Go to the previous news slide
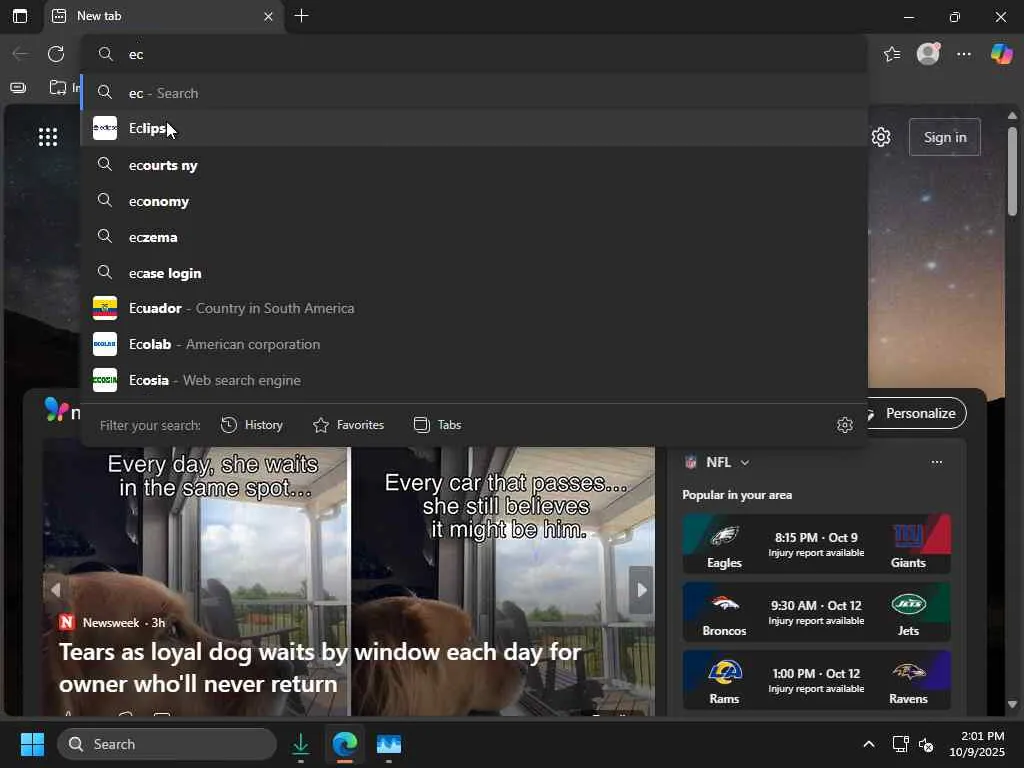The image size is (1024, 768). [x=56, y=590]
